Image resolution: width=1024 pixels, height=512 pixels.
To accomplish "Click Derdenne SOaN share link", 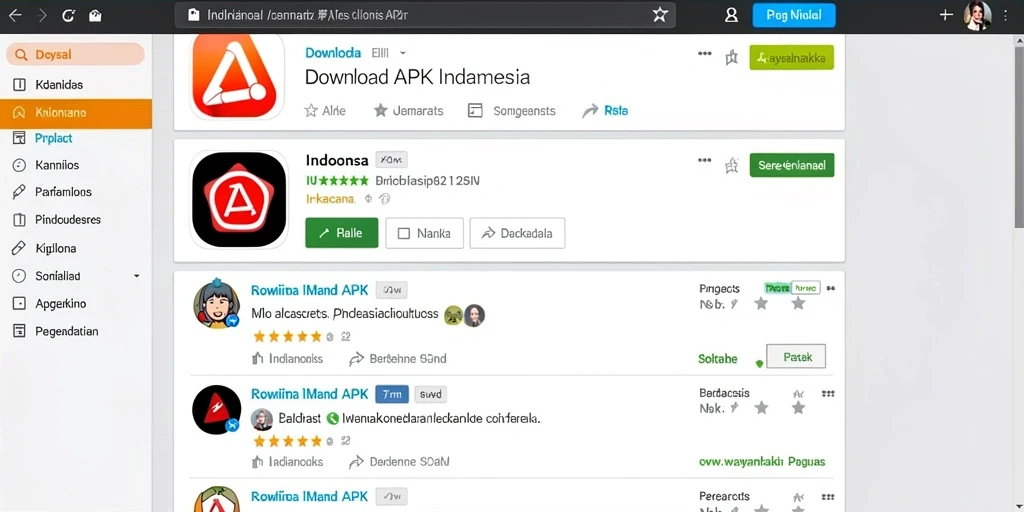I will click(x=400, y=462).
